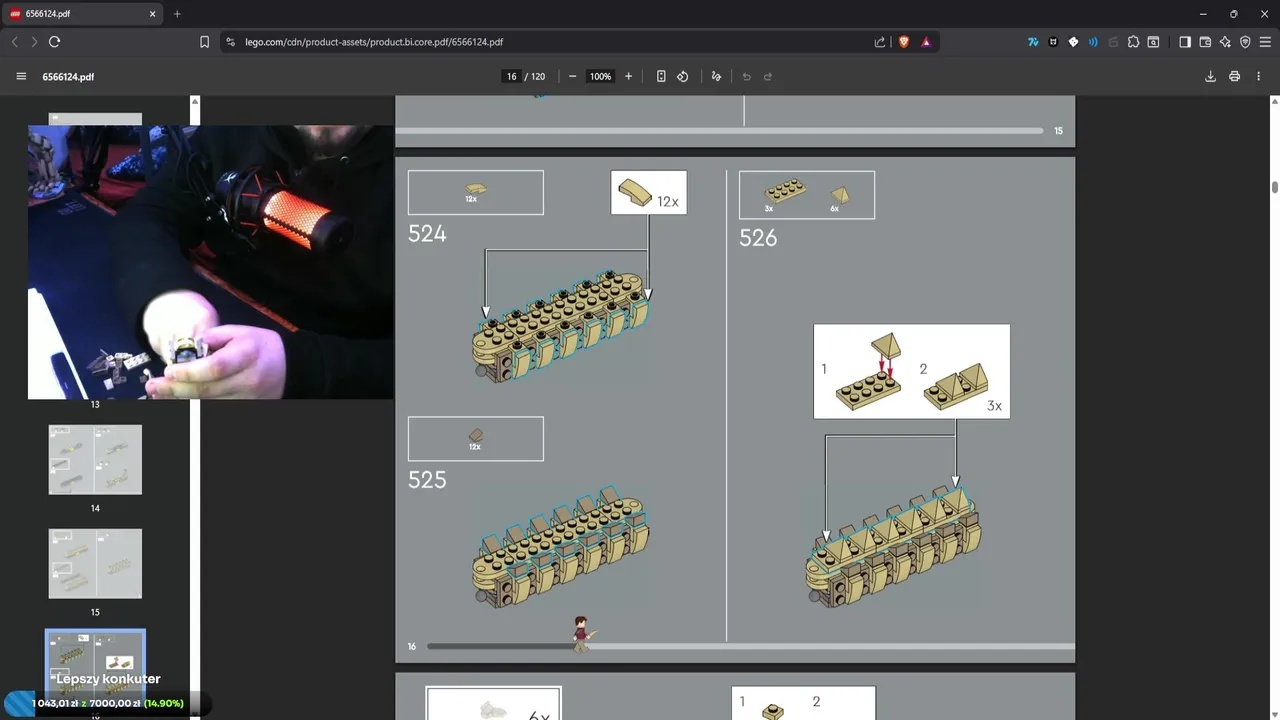Reload the page in the browser
The width and height of the screenshot is (1280, 720).
[55, 42]
